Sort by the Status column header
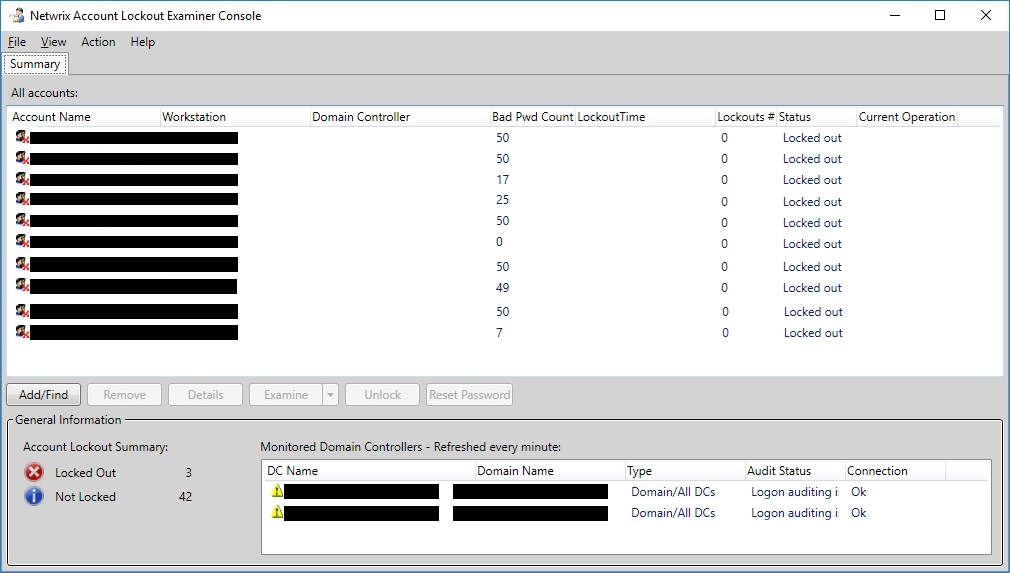1010x573 pixels. (x=817, y=117)
